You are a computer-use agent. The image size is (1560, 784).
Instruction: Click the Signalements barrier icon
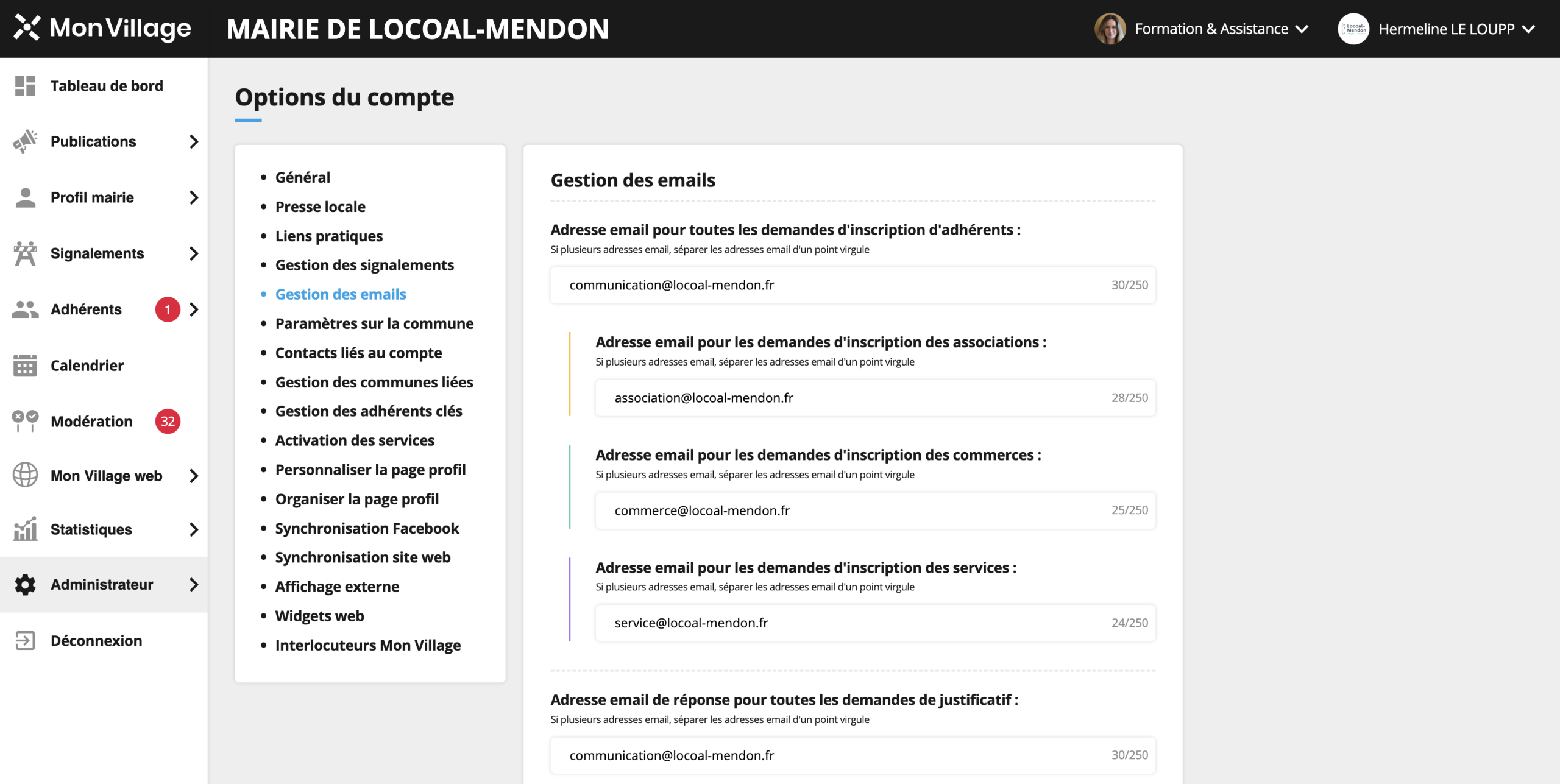(25, 253)
